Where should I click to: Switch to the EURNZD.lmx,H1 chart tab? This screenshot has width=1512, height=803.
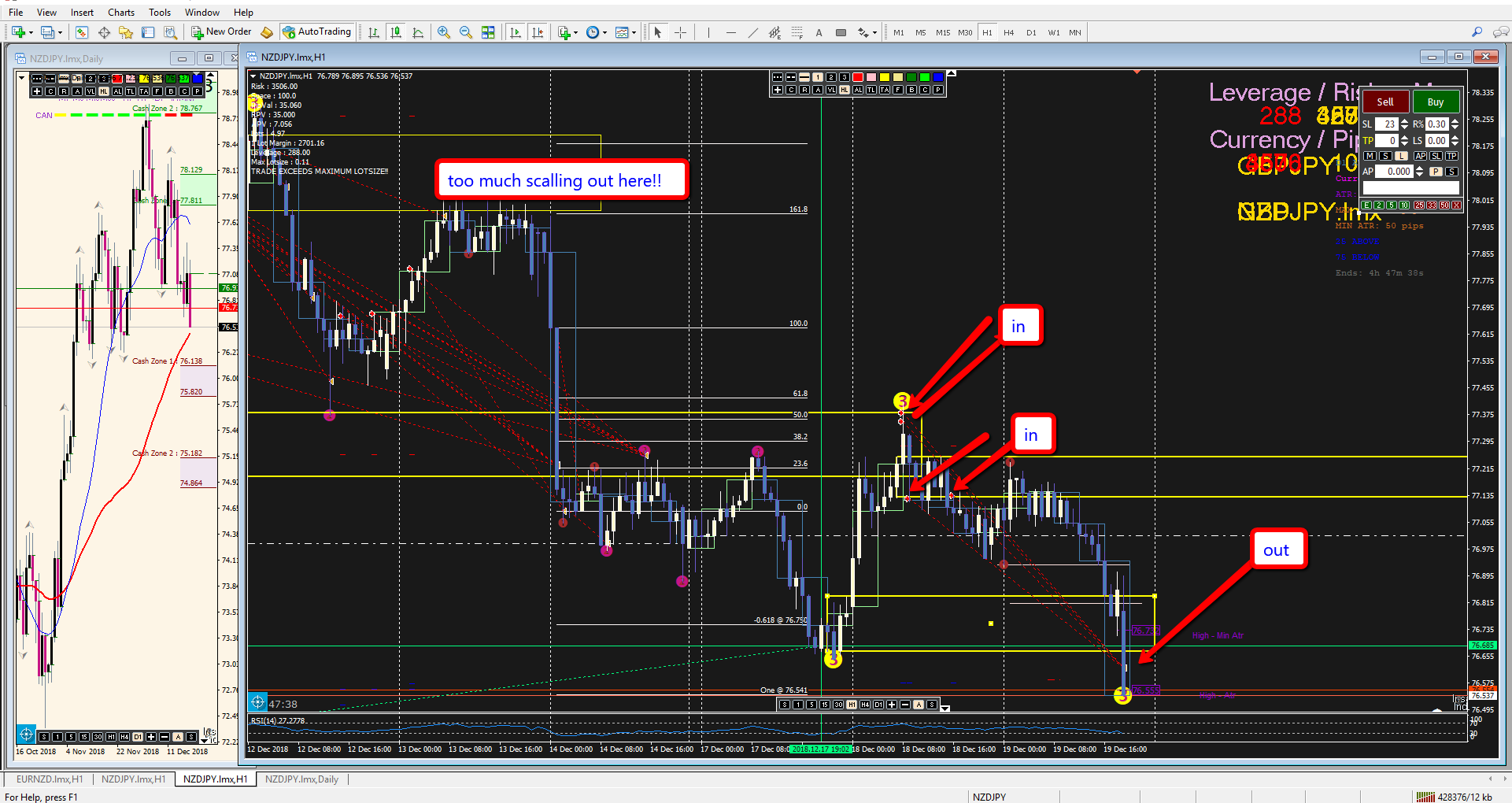click(x=50, y=779)
